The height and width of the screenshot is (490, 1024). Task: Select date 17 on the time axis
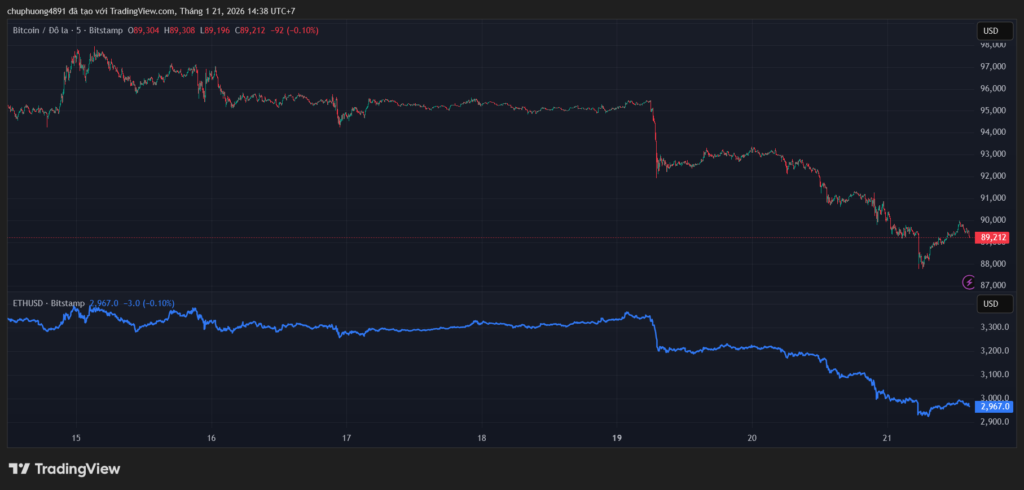point(346,438)
